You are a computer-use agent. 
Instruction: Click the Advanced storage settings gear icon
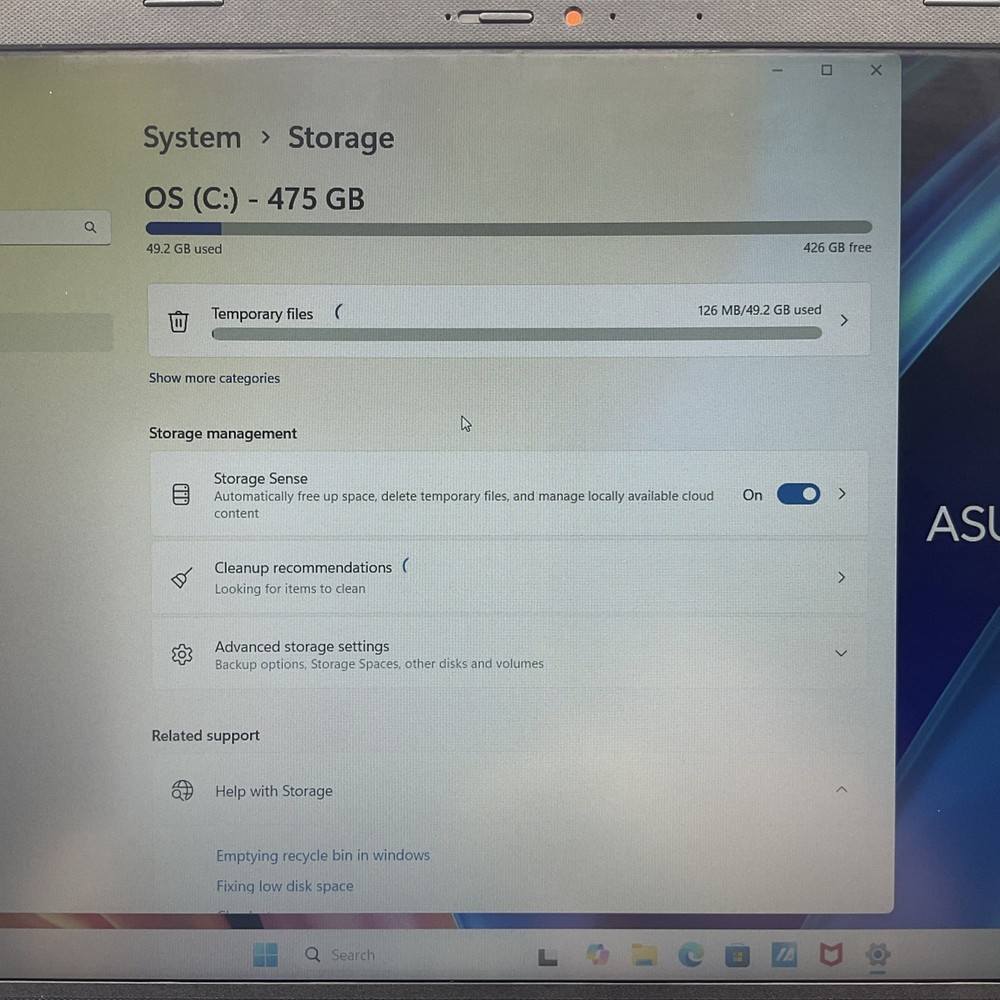182,654
